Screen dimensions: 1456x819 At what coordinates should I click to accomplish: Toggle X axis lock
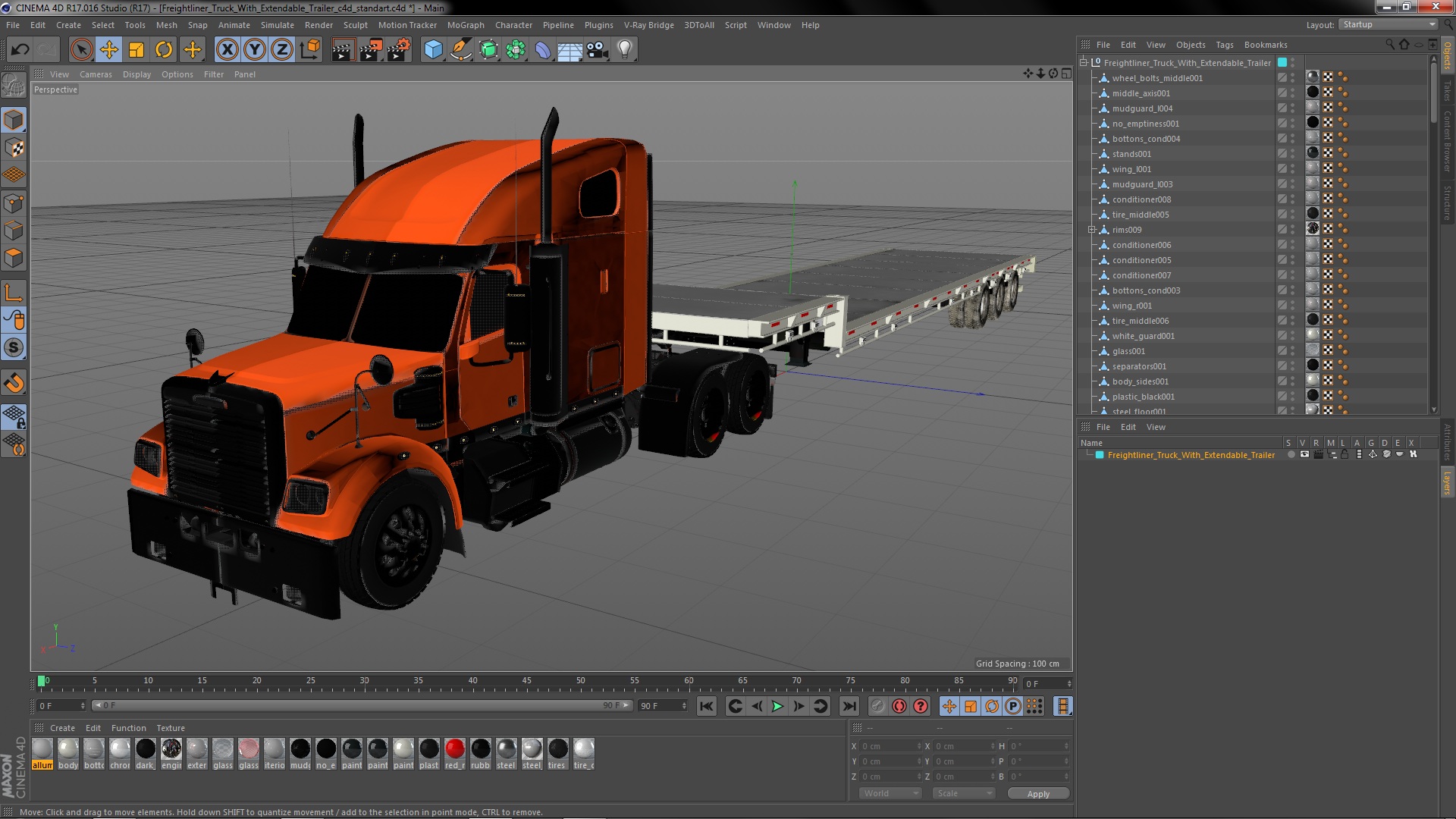coord(227,50)
